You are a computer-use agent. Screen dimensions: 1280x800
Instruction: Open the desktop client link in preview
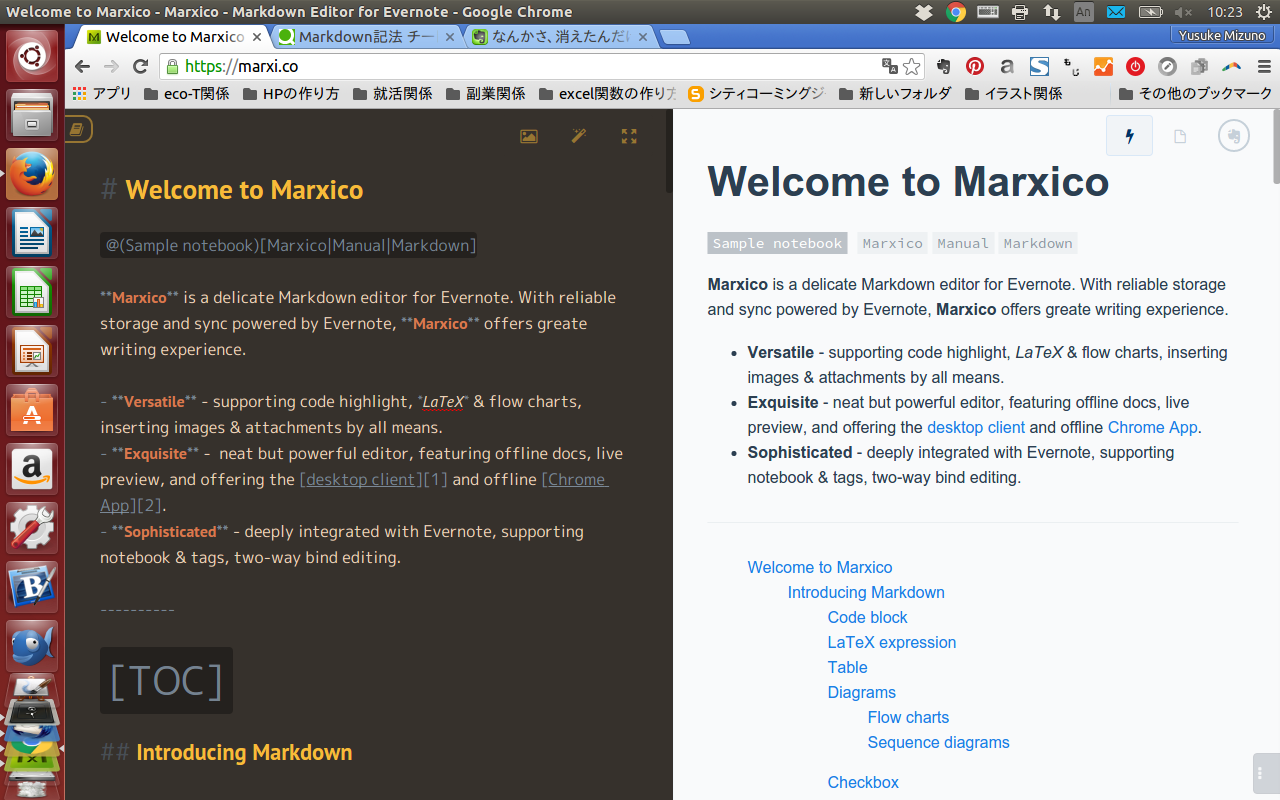point(975,427)
